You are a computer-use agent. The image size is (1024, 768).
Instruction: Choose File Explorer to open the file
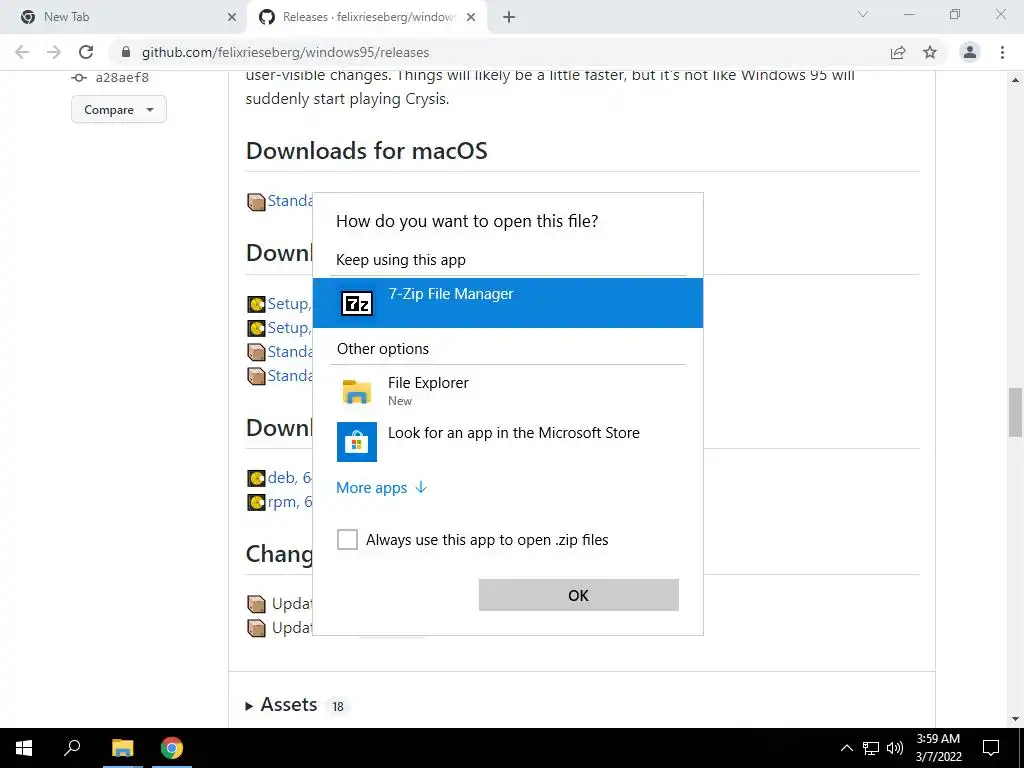coord(507,391)
